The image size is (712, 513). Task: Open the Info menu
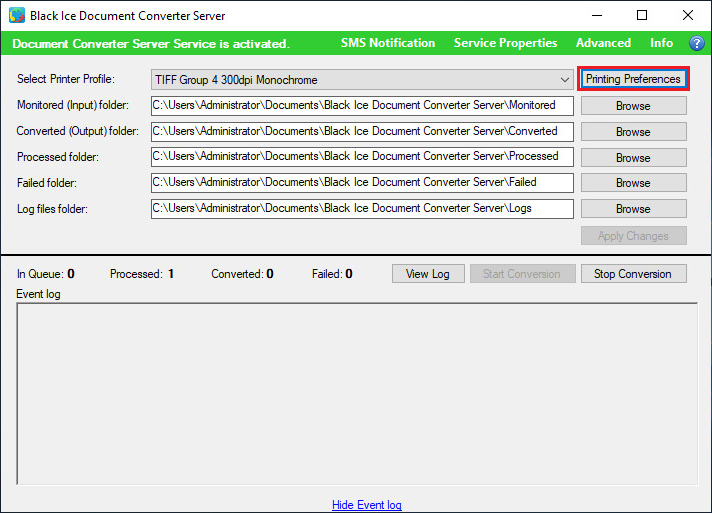(x=661, y=43)
